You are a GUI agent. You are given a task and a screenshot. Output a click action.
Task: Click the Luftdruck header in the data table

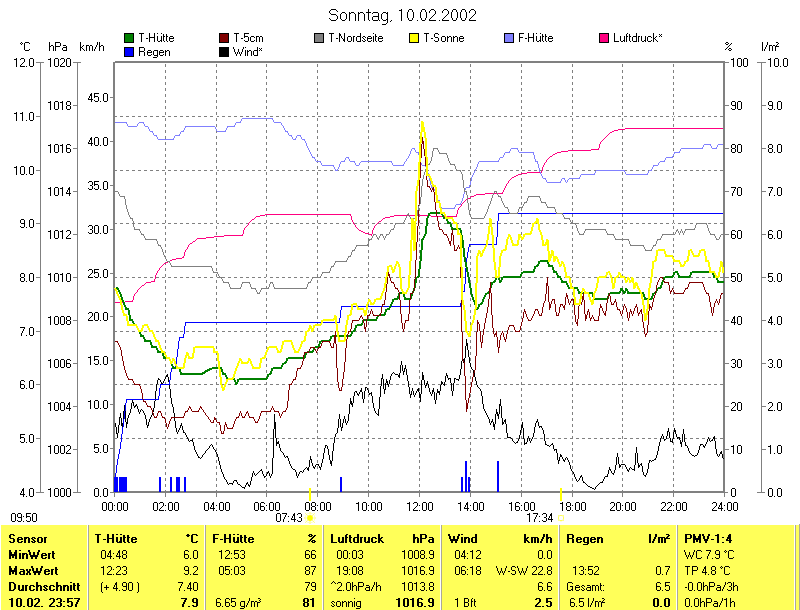point(355,539)
